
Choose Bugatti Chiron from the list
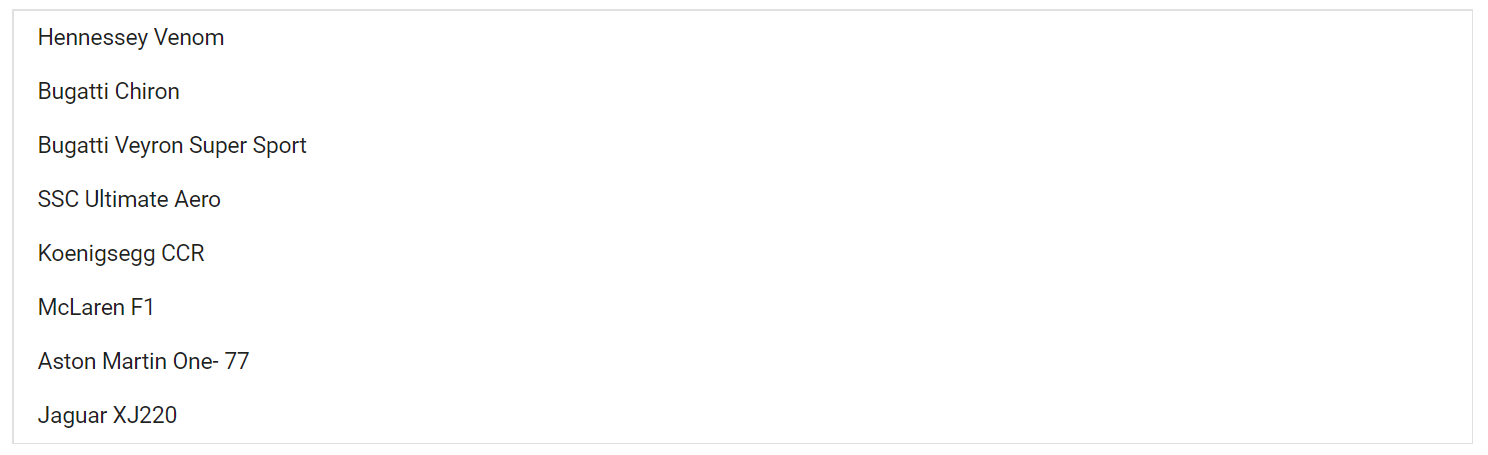coord(742,92)
